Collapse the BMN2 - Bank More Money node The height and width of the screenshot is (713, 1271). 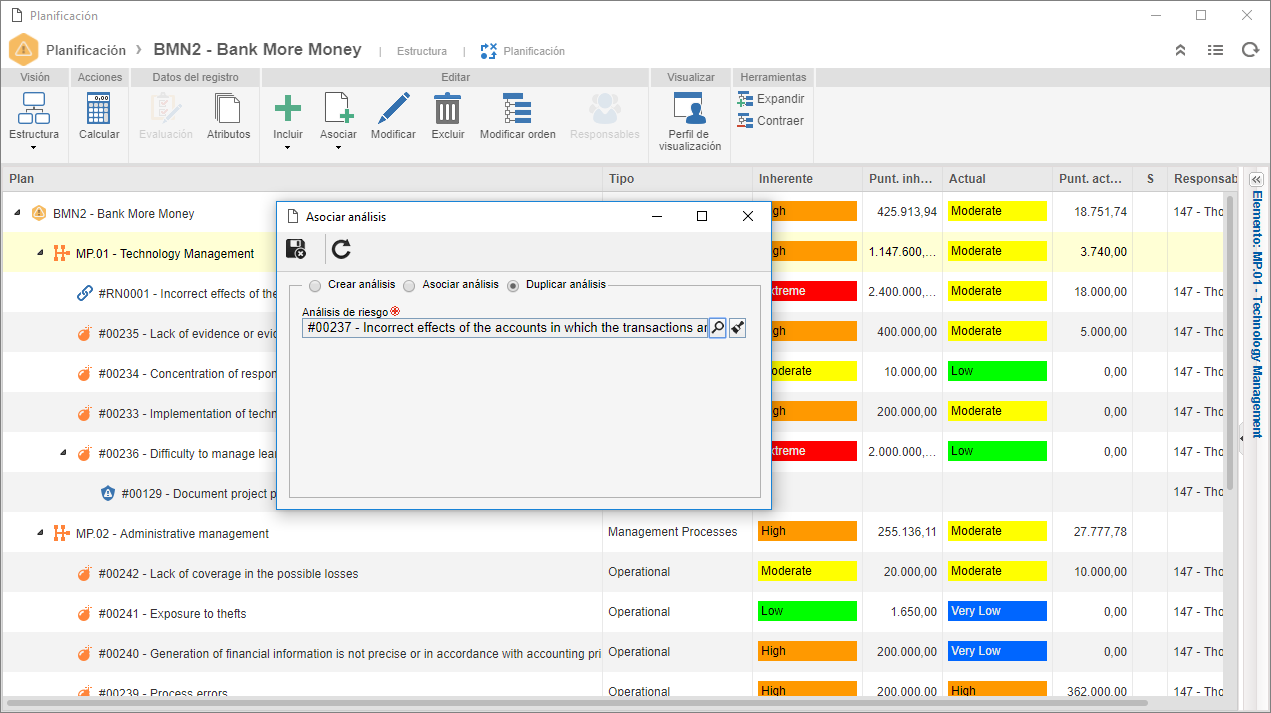click(17, 213)
